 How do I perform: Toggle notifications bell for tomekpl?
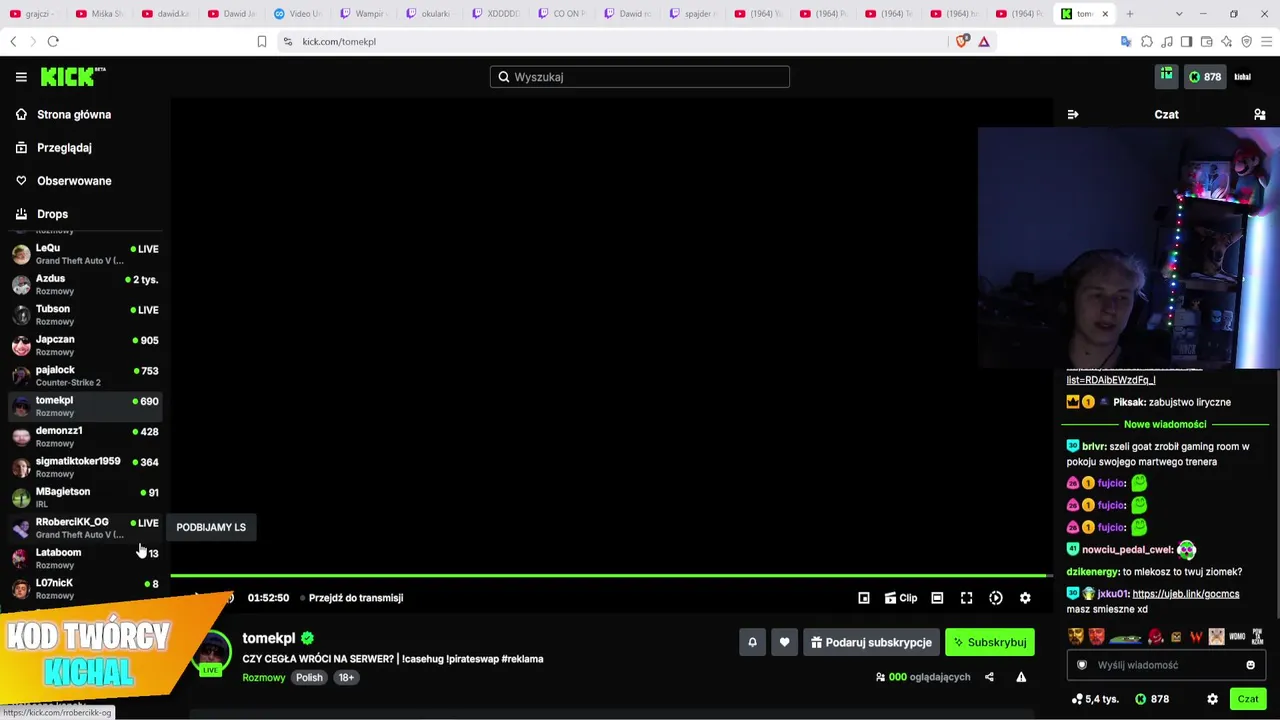click(x=752, y=642)
